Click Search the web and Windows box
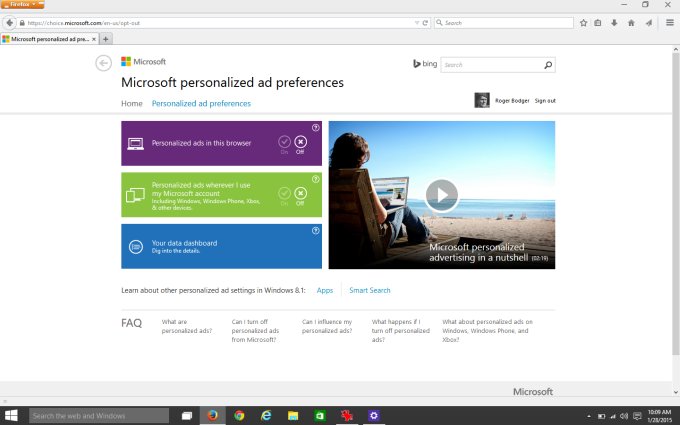The image size is (680, 425). (x=99, y=415)
